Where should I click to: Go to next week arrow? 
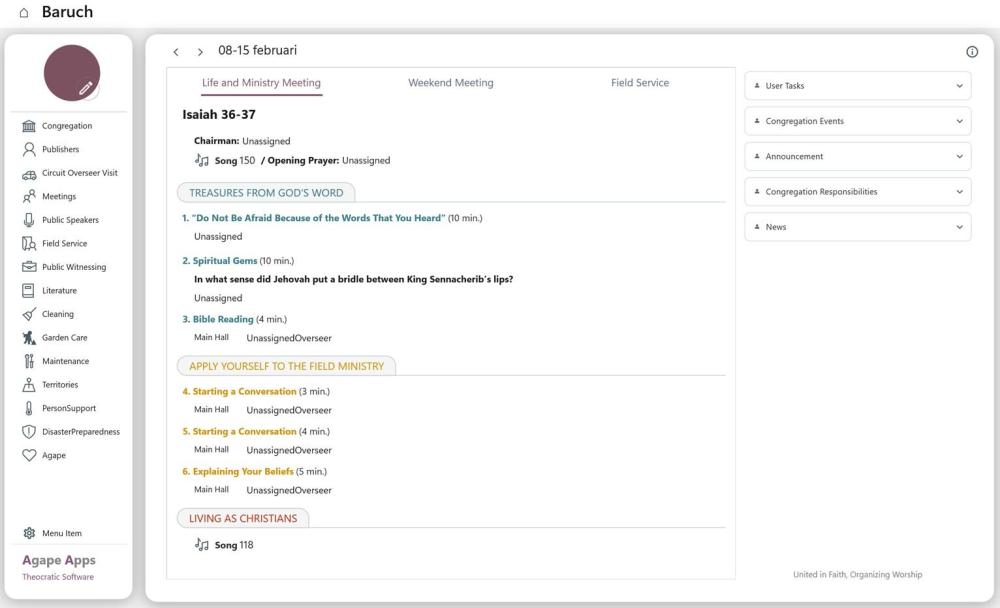pos(200,52)
